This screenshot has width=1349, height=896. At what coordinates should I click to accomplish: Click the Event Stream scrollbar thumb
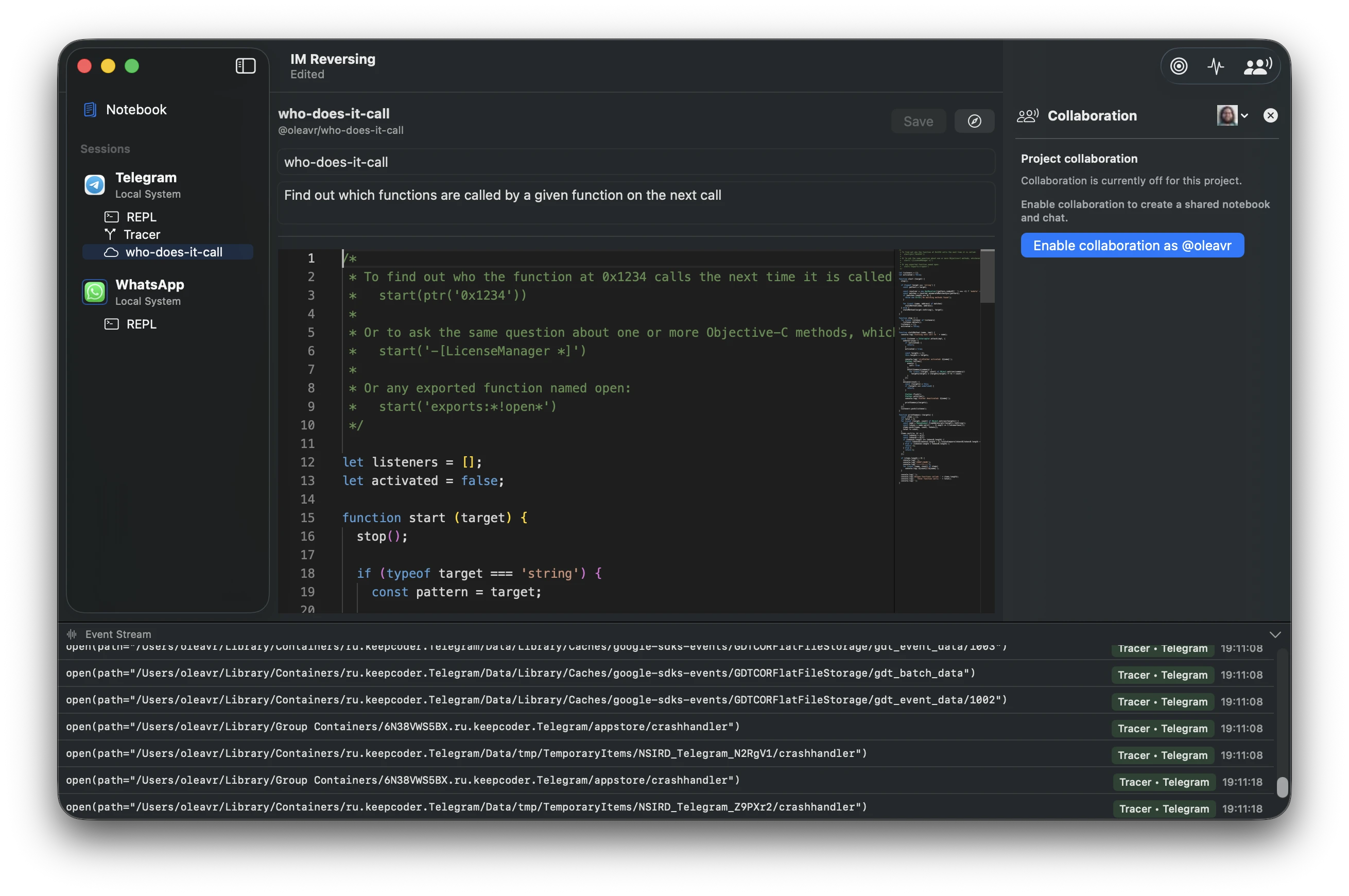[1283, 787]
